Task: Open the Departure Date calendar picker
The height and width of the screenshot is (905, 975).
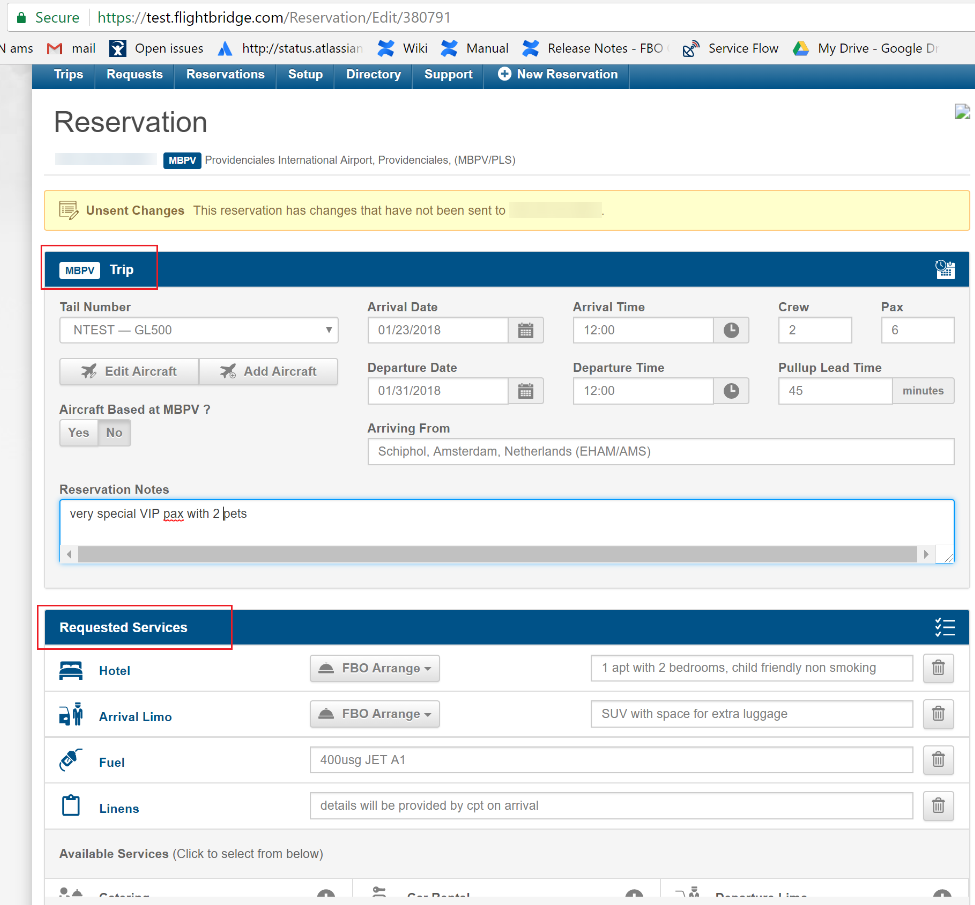Action: (x=526, y=390)
